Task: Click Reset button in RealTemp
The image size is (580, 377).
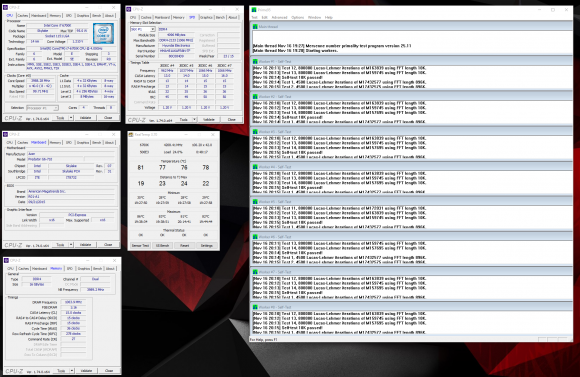Action: (x=185, y=245)
